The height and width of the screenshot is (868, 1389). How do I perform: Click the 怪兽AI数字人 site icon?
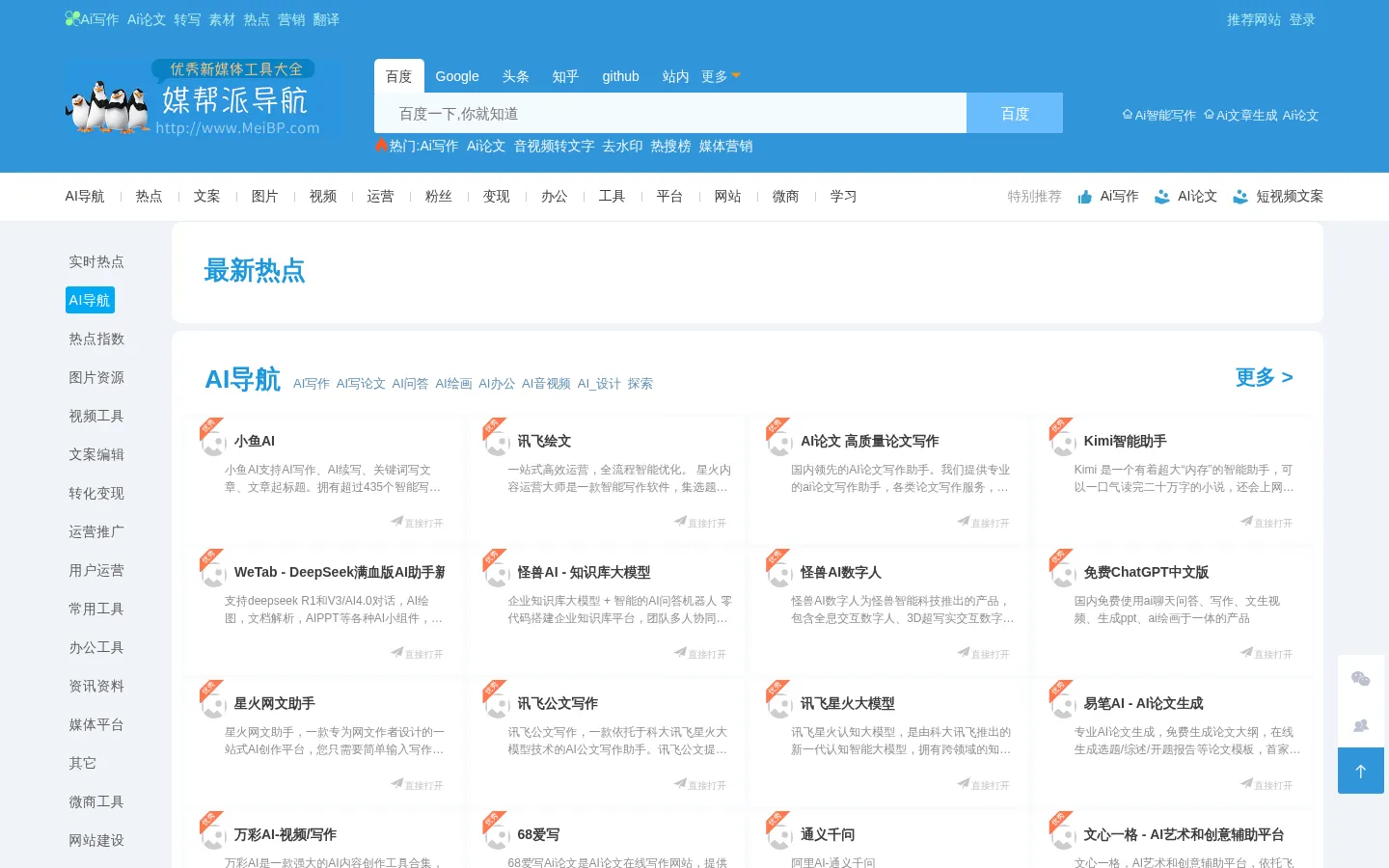(x=779, y=573)
